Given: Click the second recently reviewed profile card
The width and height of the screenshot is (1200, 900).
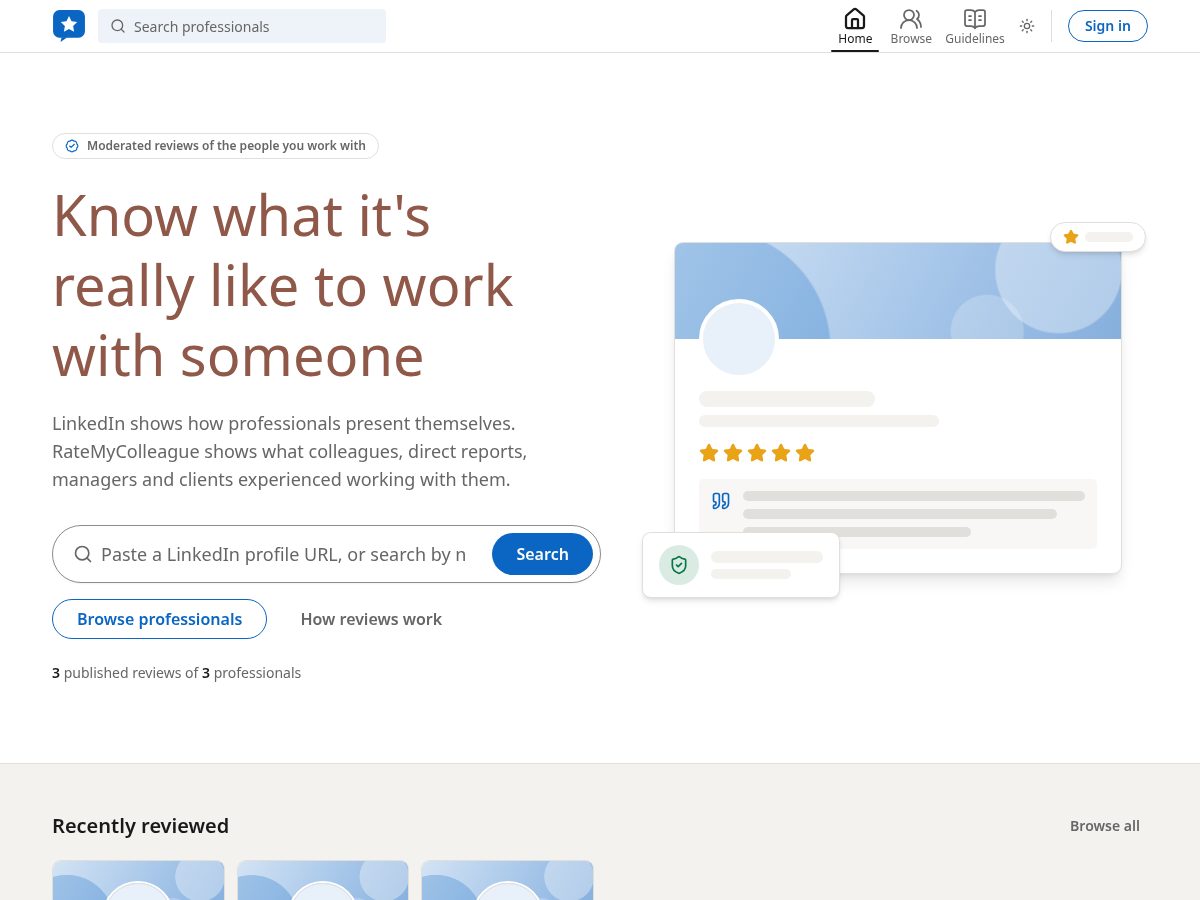Looking at the screenshot, I should point(323,880).
